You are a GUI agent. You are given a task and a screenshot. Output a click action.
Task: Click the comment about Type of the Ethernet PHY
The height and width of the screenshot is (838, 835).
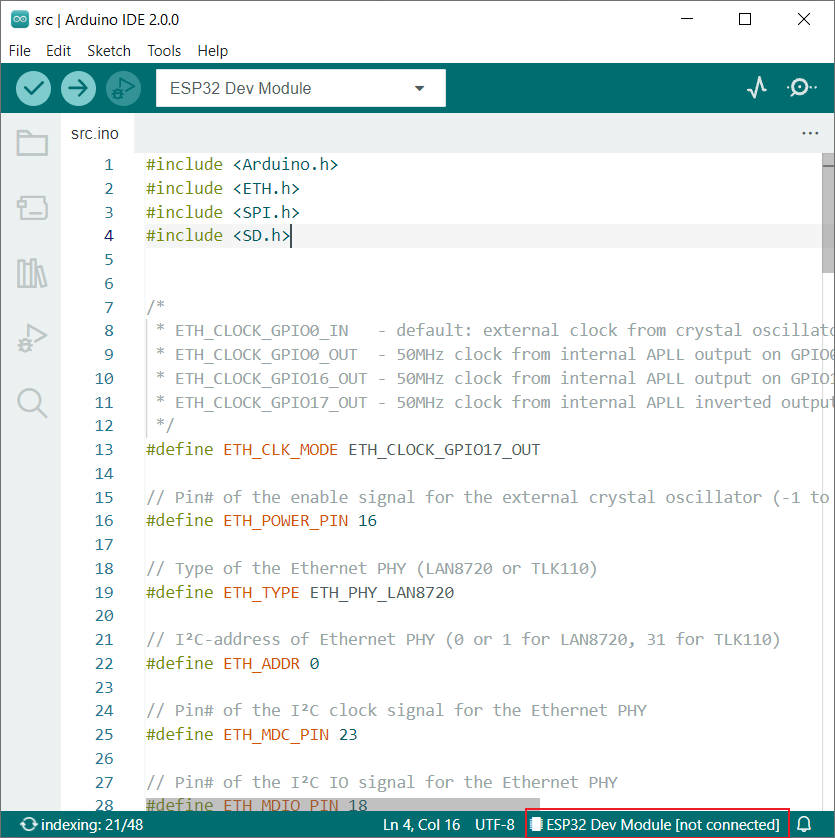372,569
